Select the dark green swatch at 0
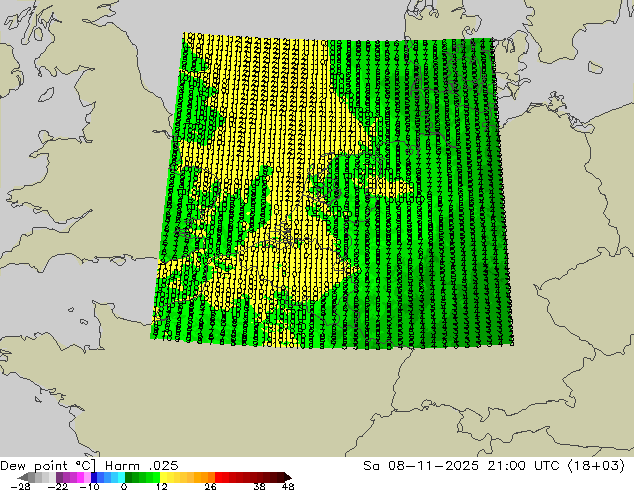634x490 pixels. tap(129, 477)
